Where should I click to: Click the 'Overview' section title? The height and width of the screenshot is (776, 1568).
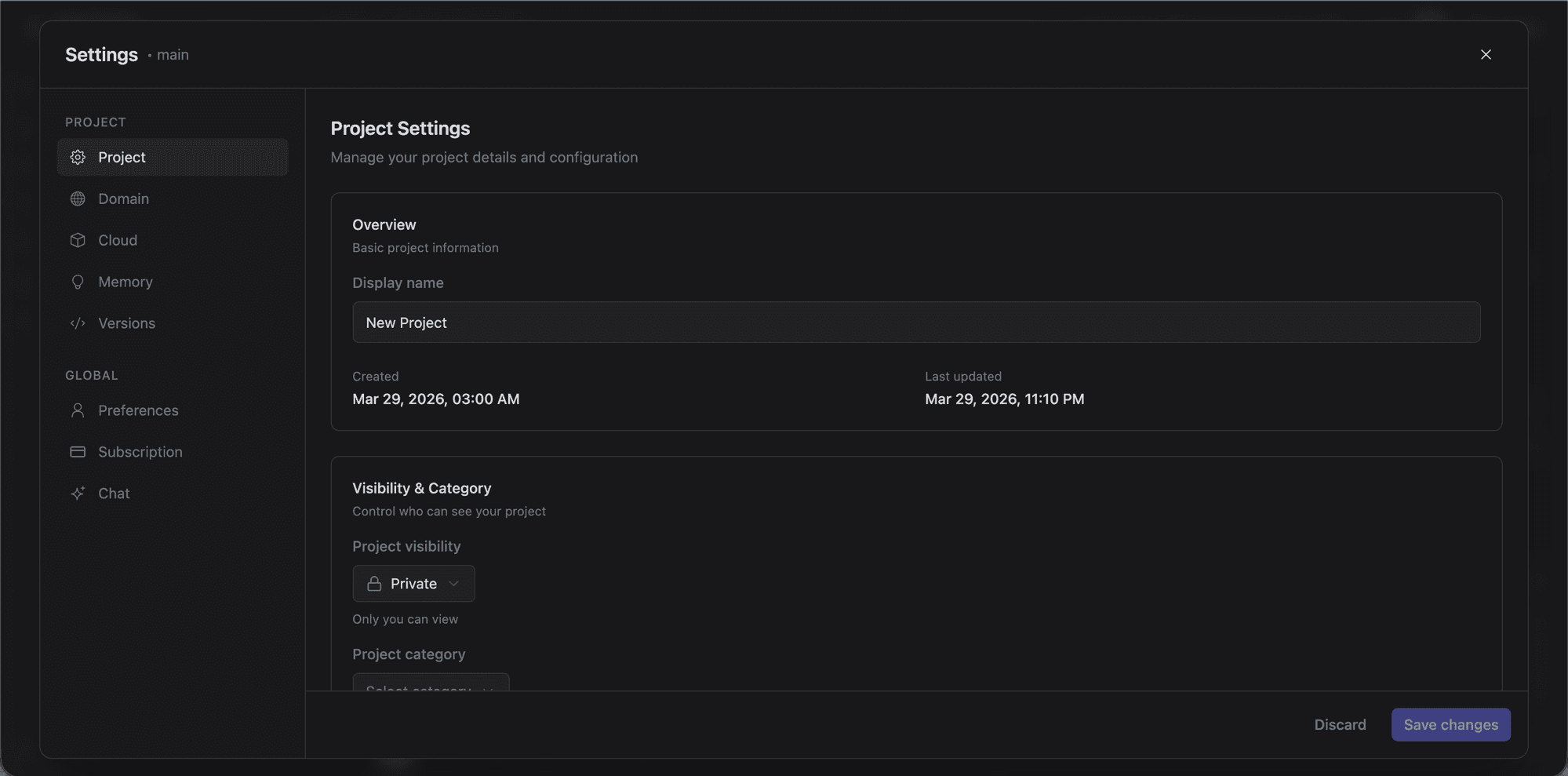(384, 224)
